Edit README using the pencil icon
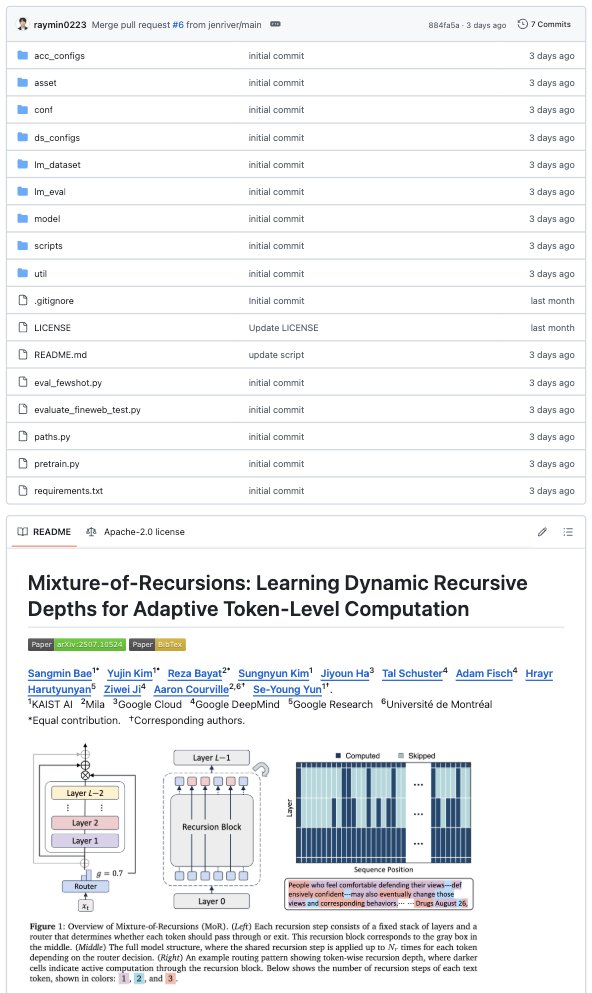 pyautogui.click(x=542, y=532)
